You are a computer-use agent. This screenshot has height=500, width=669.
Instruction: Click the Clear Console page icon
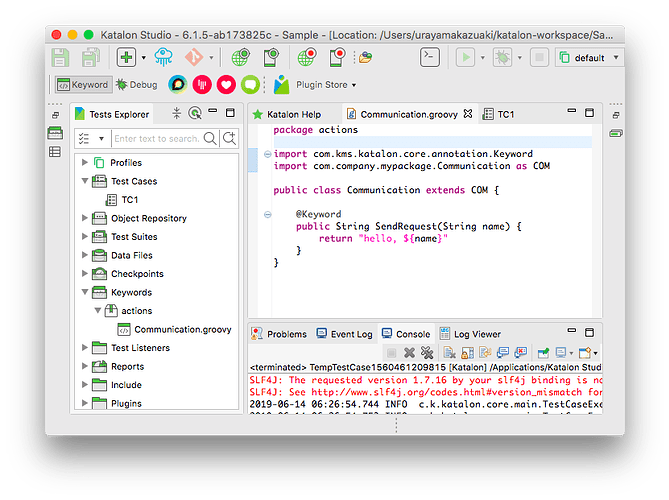pos(449,353)
